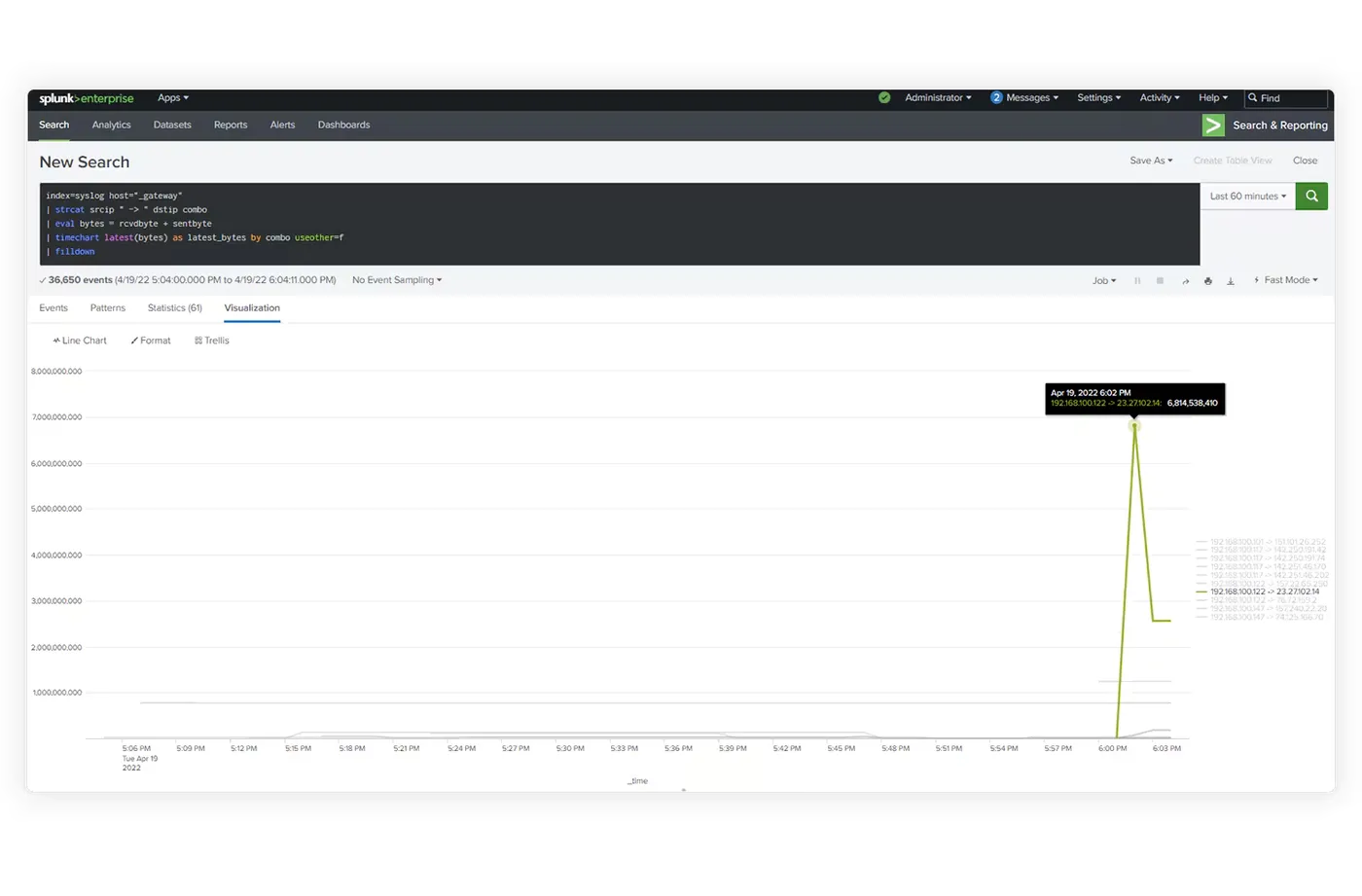This screenshot has height=896, width=1362.
Task: Click the green health status checkmark icon
Action: 884,98
